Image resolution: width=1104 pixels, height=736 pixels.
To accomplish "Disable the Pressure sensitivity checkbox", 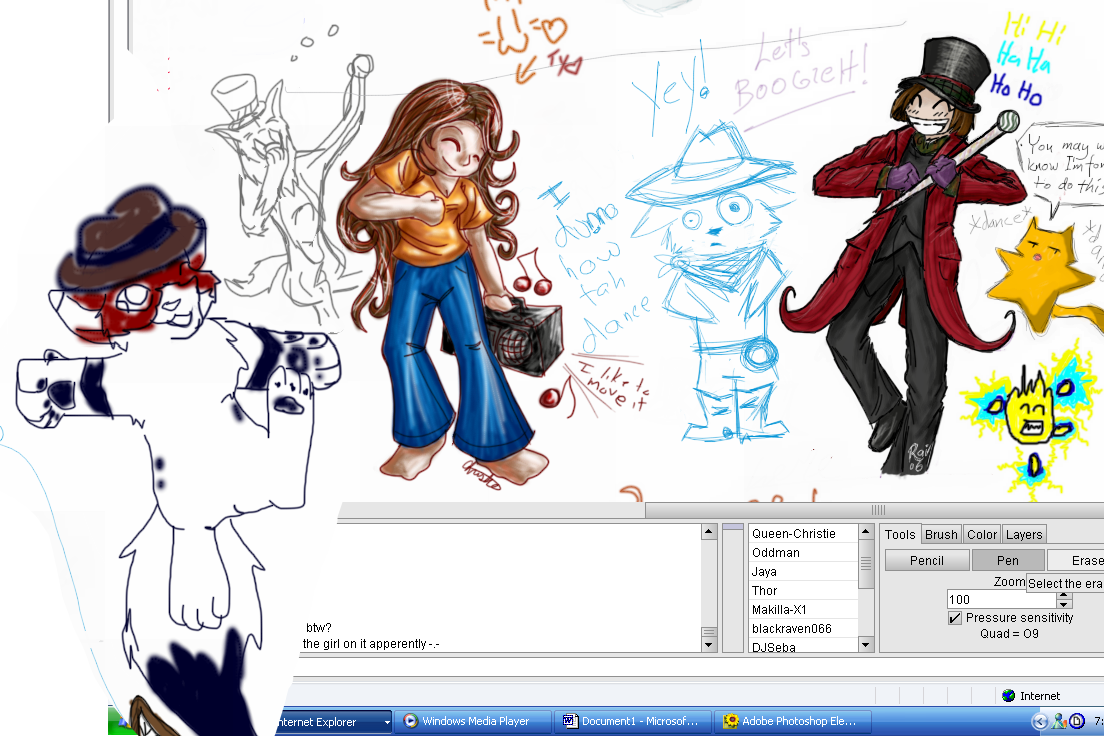I will 955,617.
